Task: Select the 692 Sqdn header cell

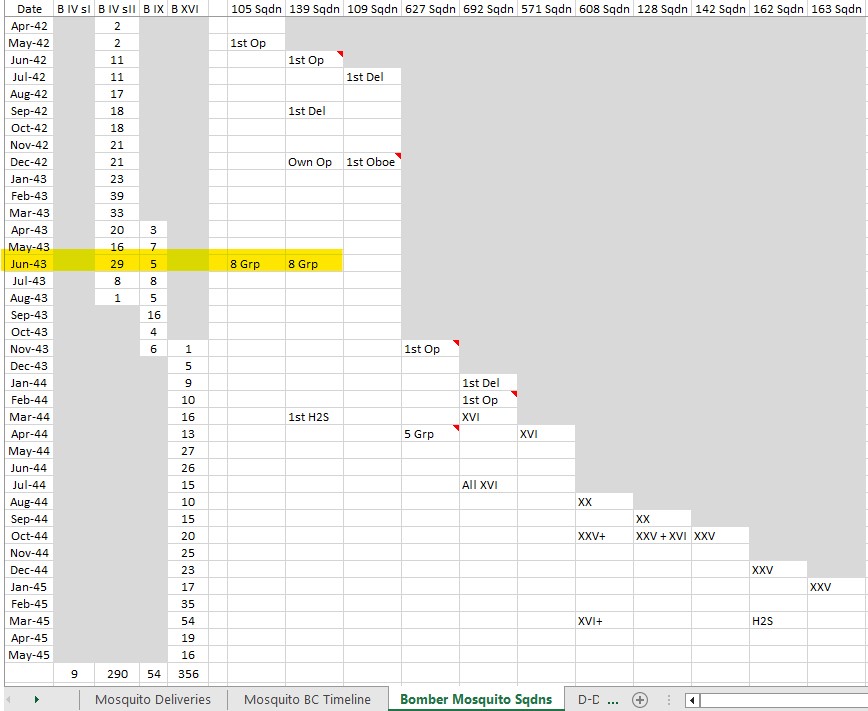Action: pos(488,9)
